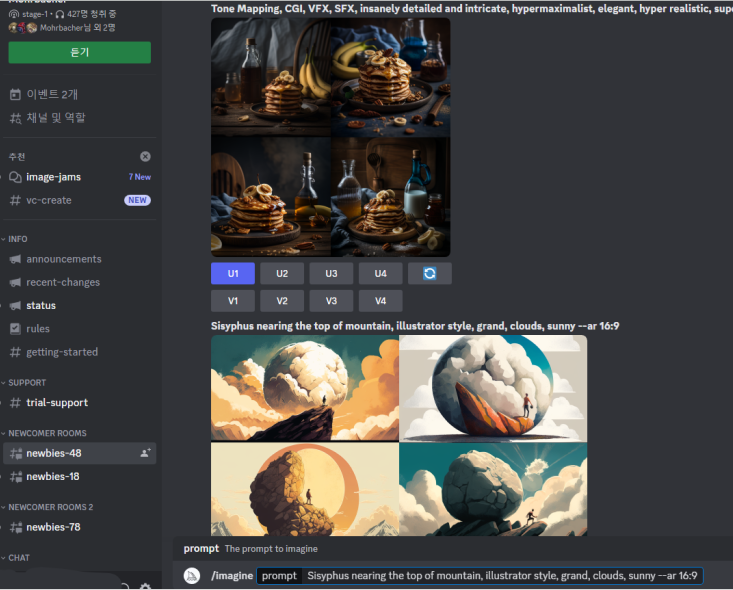Open the bottom-right pancake image with milk
This screenshot has height=590, width=733.
coord(391,197)
